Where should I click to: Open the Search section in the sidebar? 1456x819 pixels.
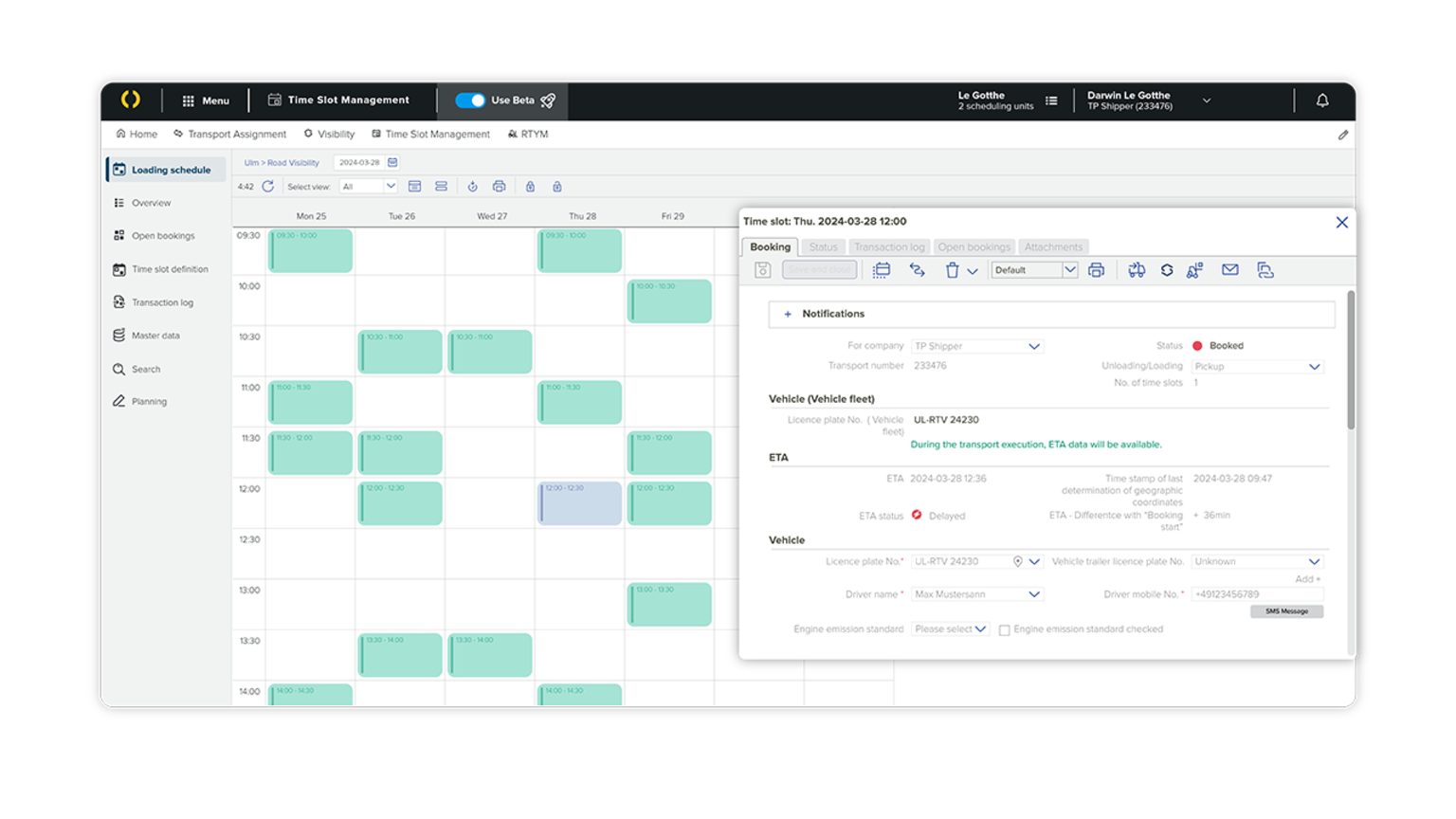[x=145, y=369]
